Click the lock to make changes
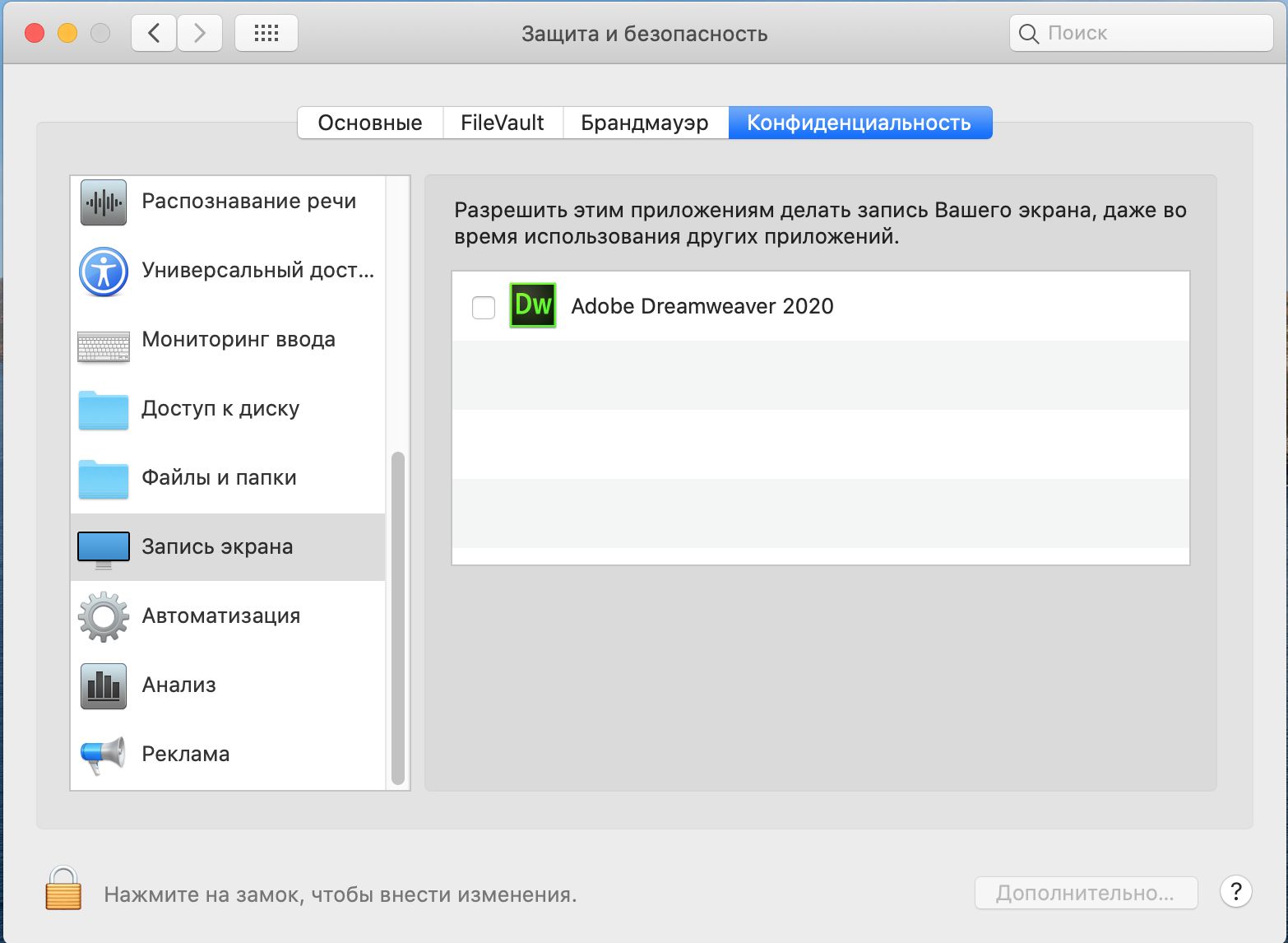1288x943 pixels. (x=63, y=890)
